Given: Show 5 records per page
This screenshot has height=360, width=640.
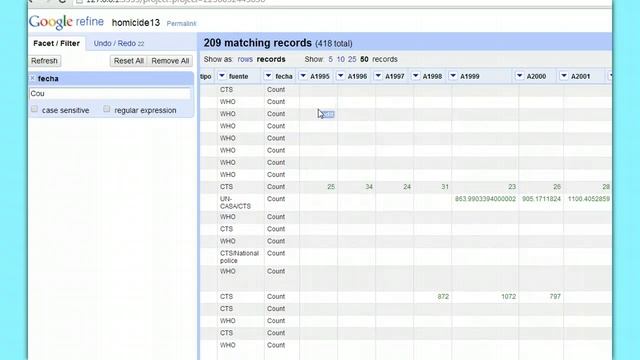Looking at the screenshot, I should tap(331, 59).
